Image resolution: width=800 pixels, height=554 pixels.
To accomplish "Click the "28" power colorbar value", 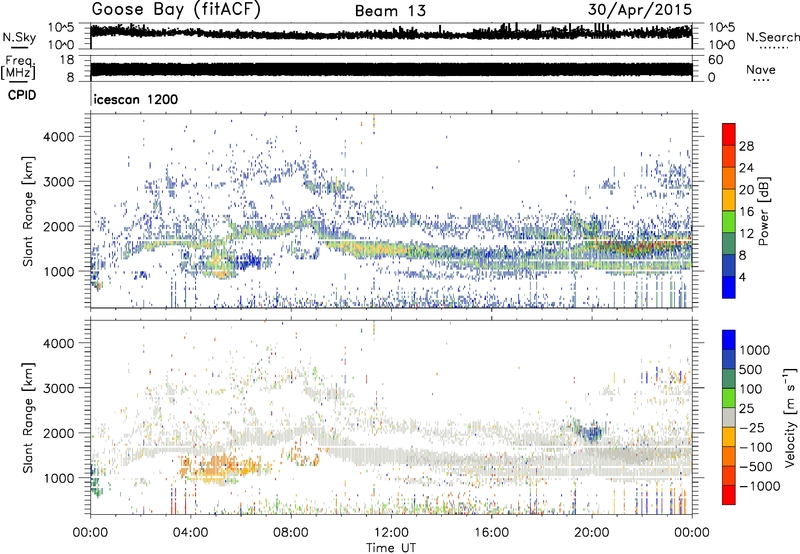I will click(x=746, y=146).
